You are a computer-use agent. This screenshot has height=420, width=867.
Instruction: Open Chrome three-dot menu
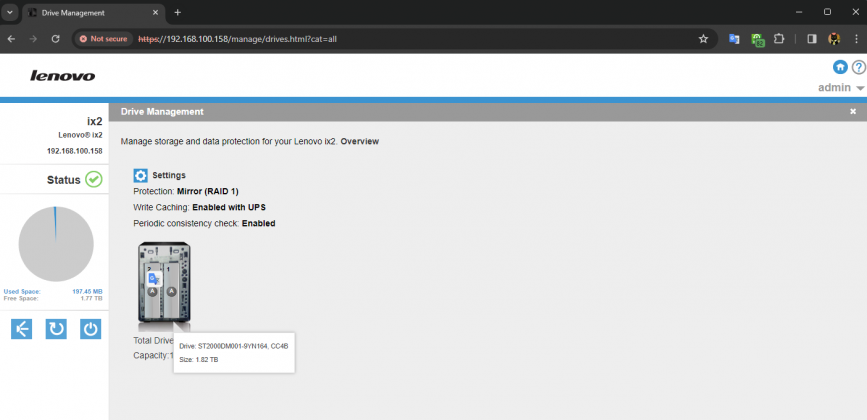855,39
